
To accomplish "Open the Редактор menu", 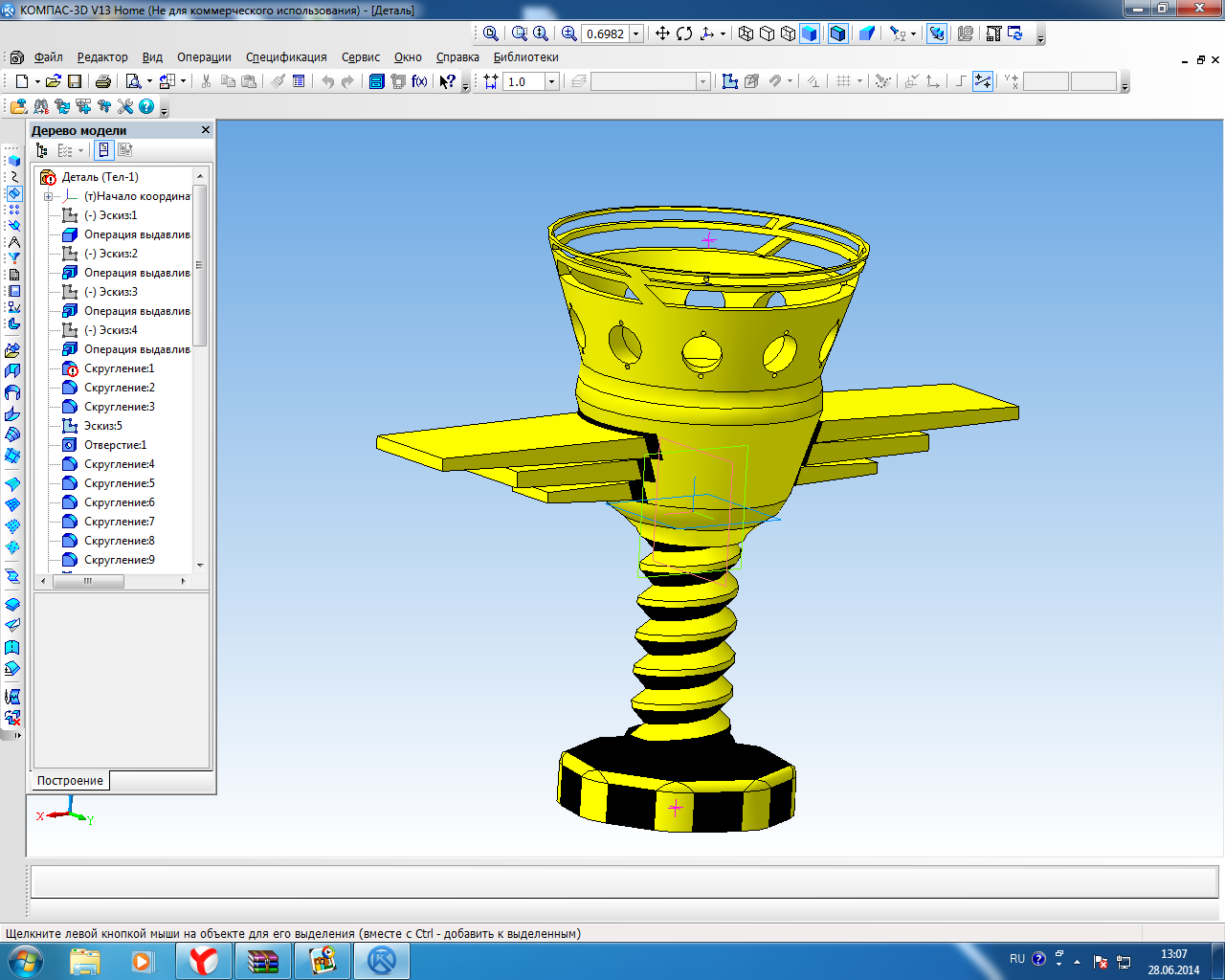I will 102,57.
